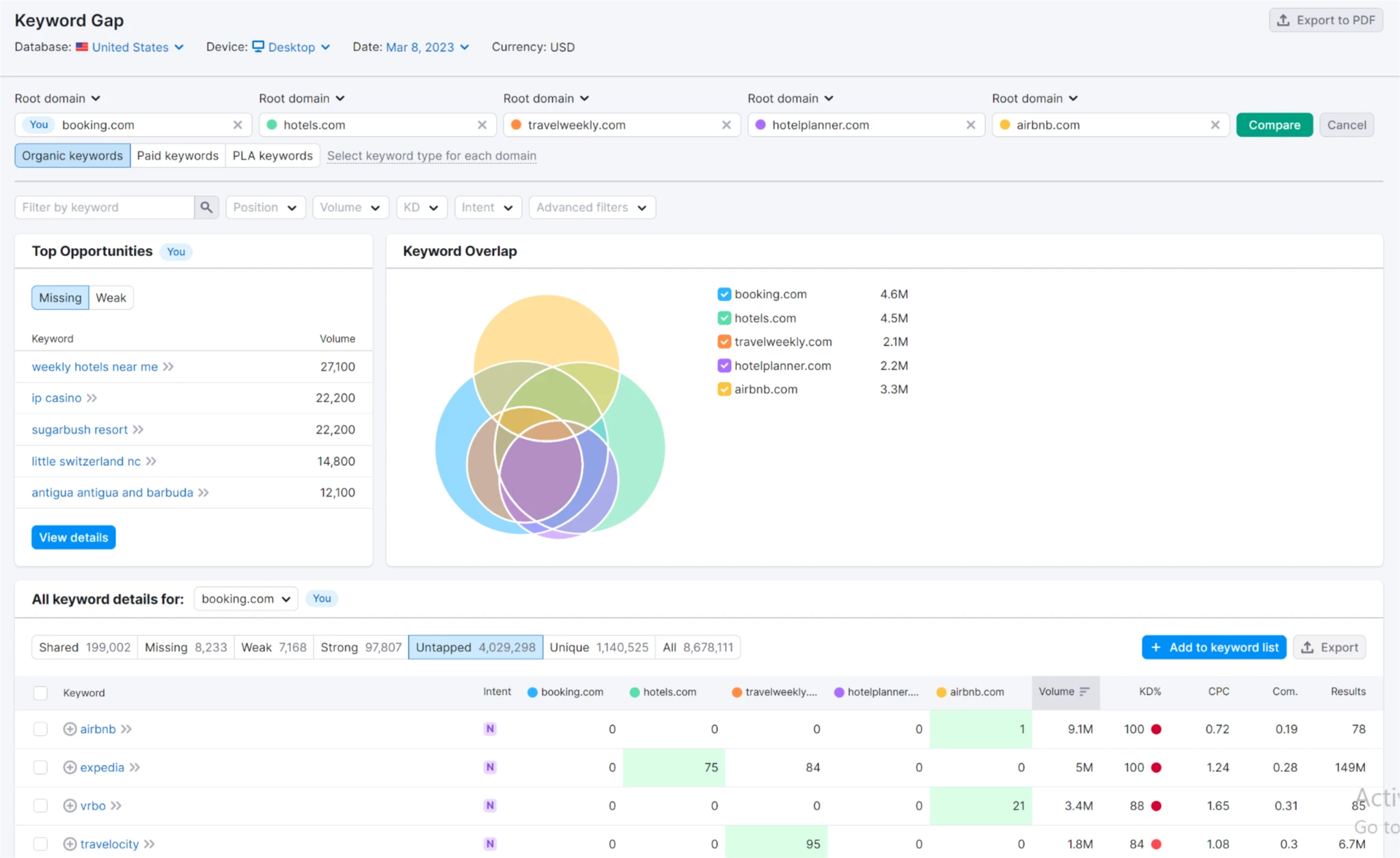Click the orange dot in travelweekly.com domain field

(517, 125)
